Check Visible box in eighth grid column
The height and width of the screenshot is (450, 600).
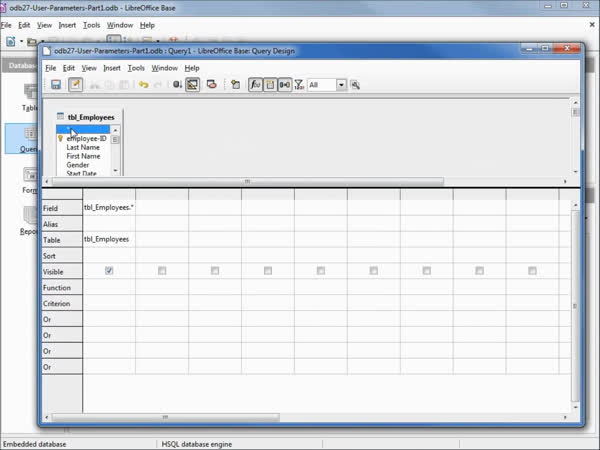click(479, 271)
